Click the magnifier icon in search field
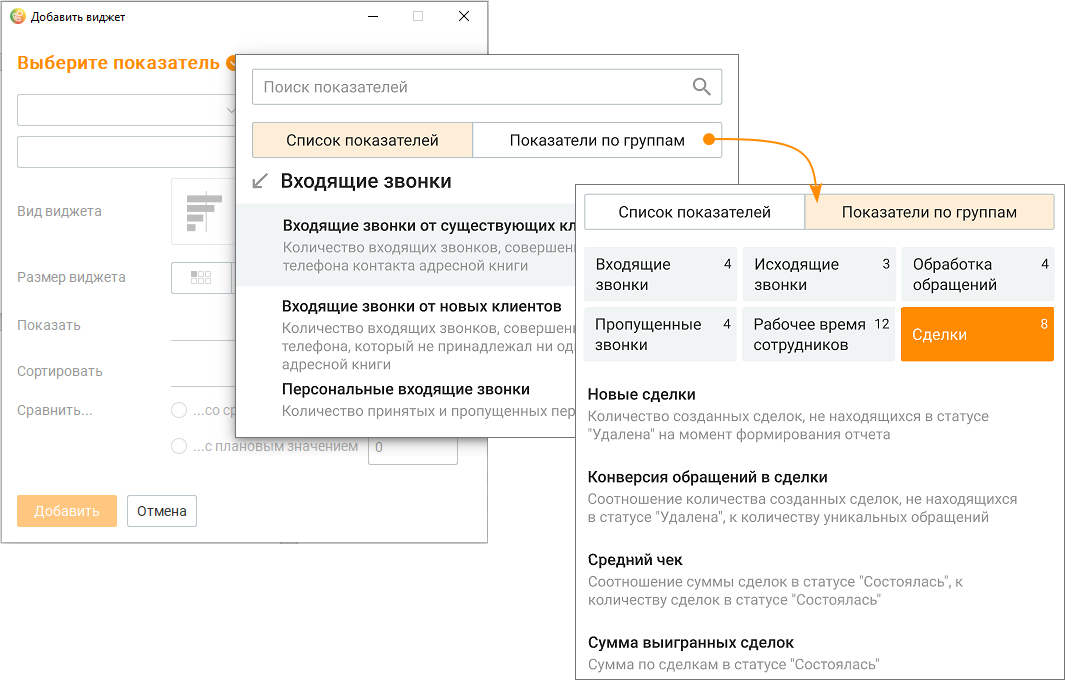The image size is (1077, 689). pos(701,87)
